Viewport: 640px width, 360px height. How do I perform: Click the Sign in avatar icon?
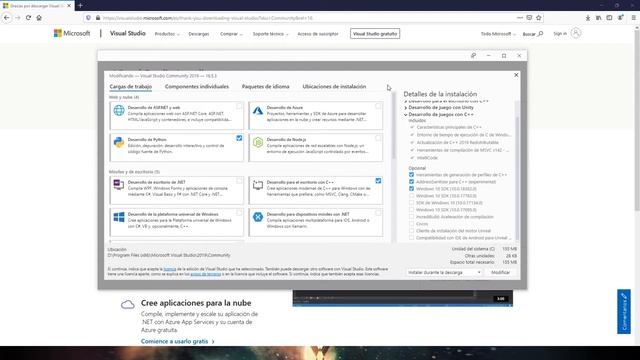coord(576,33)
